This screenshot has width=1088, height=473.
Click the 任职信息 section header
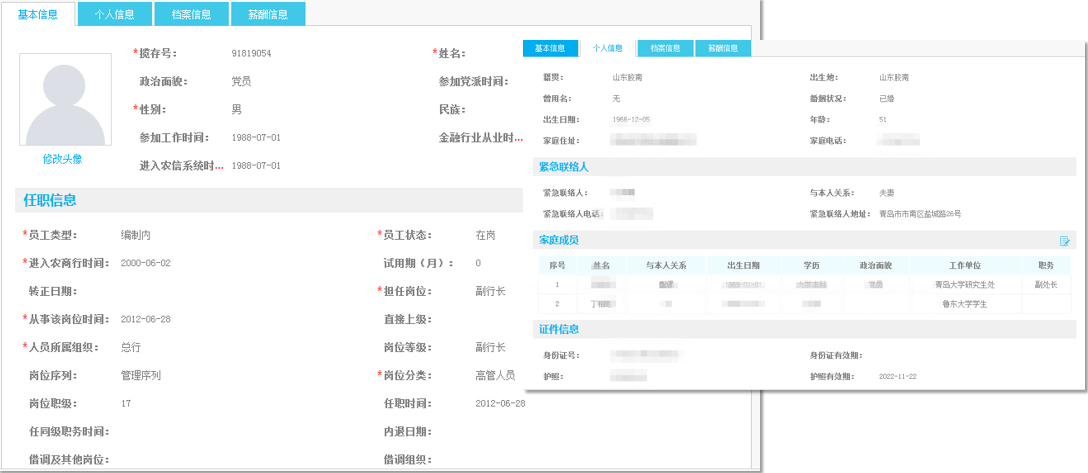coord(50,200)
